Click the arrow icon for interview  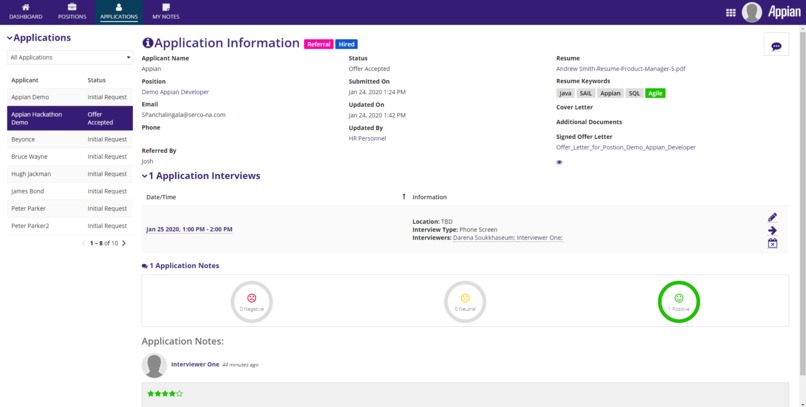pos(772,230)
